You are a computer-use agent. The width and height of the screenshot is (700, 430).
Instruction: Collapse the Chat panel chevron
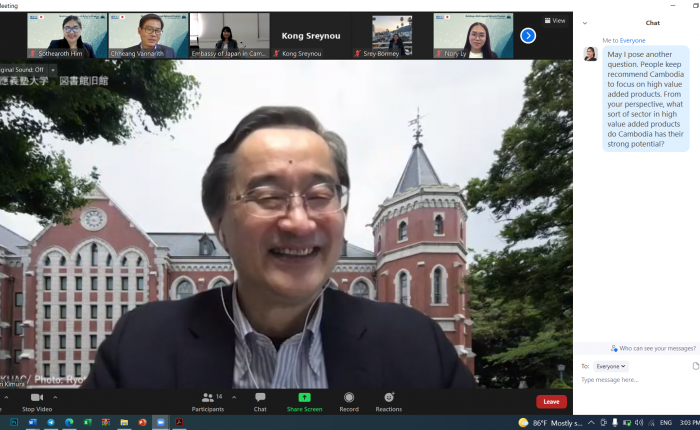click(x=585, y=22)
